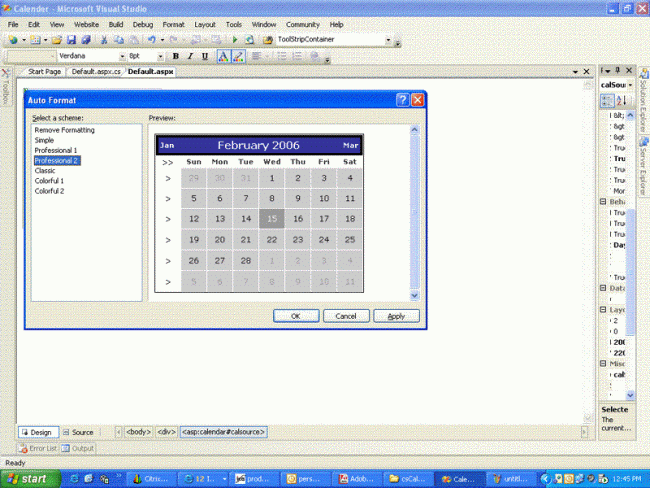The height and width of the screenshot is (488, 650).
Task: Open the undo history dropdown arrow
Action: coord(162,40)
